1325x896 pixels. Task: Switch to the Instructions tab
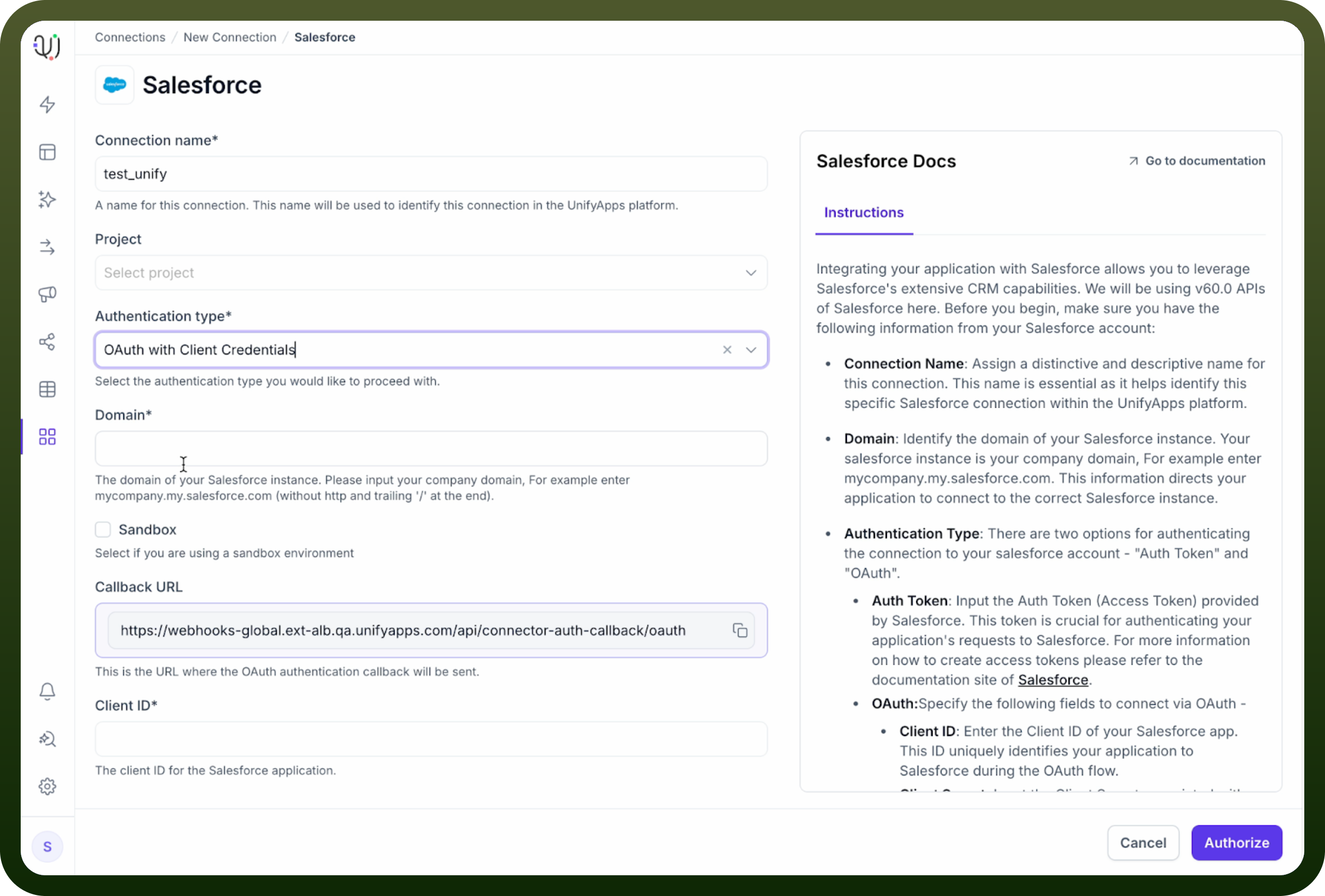tap(864, 212)
